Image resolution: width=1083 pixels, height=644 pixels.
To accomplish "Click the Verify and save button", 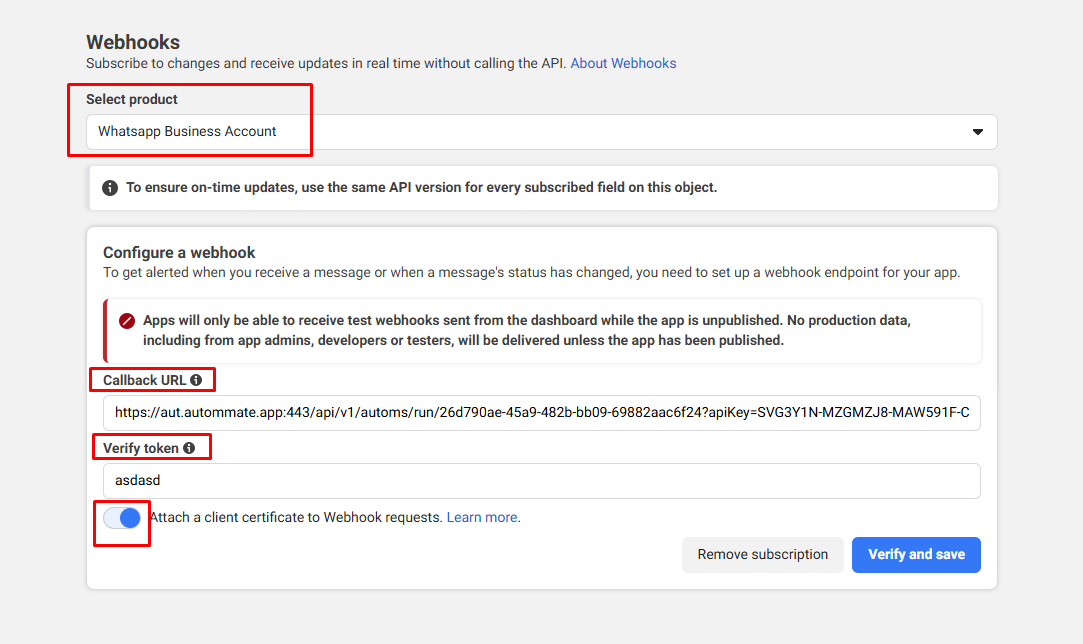I will click(916, 555).
